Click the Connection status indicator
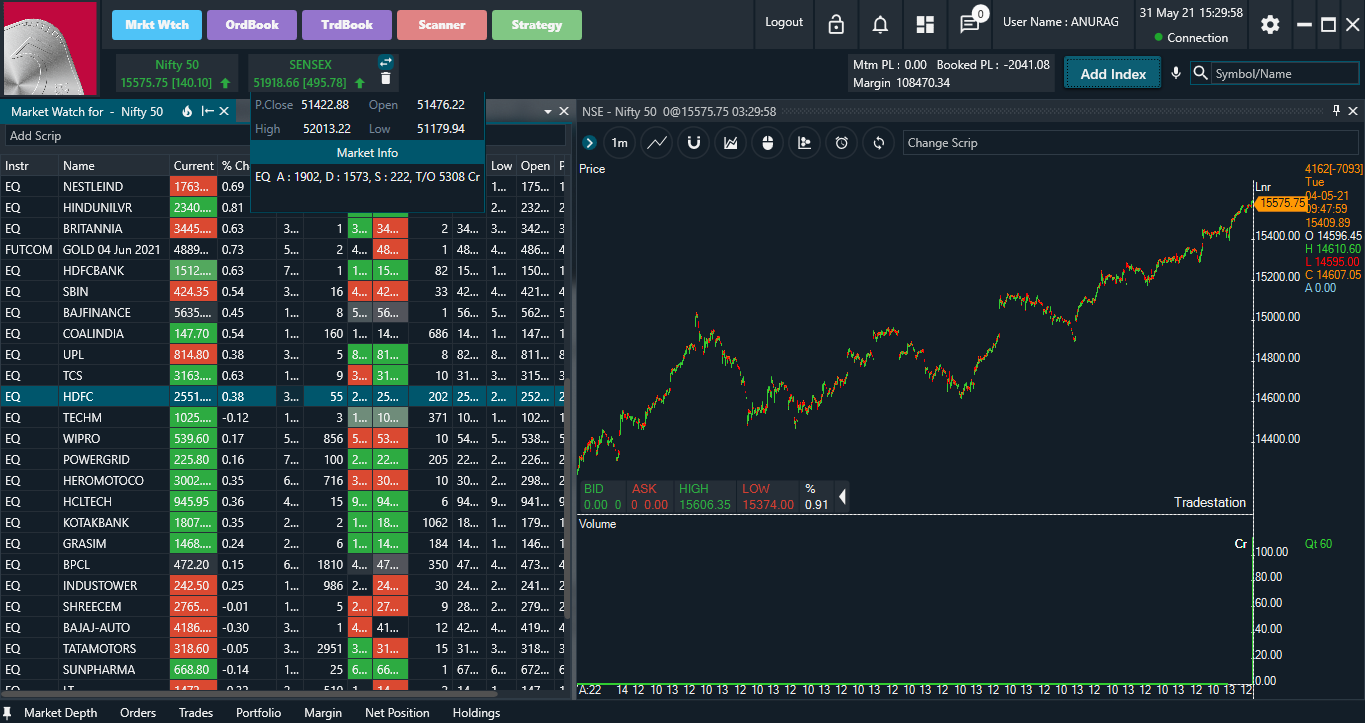 coord(1190,38)
